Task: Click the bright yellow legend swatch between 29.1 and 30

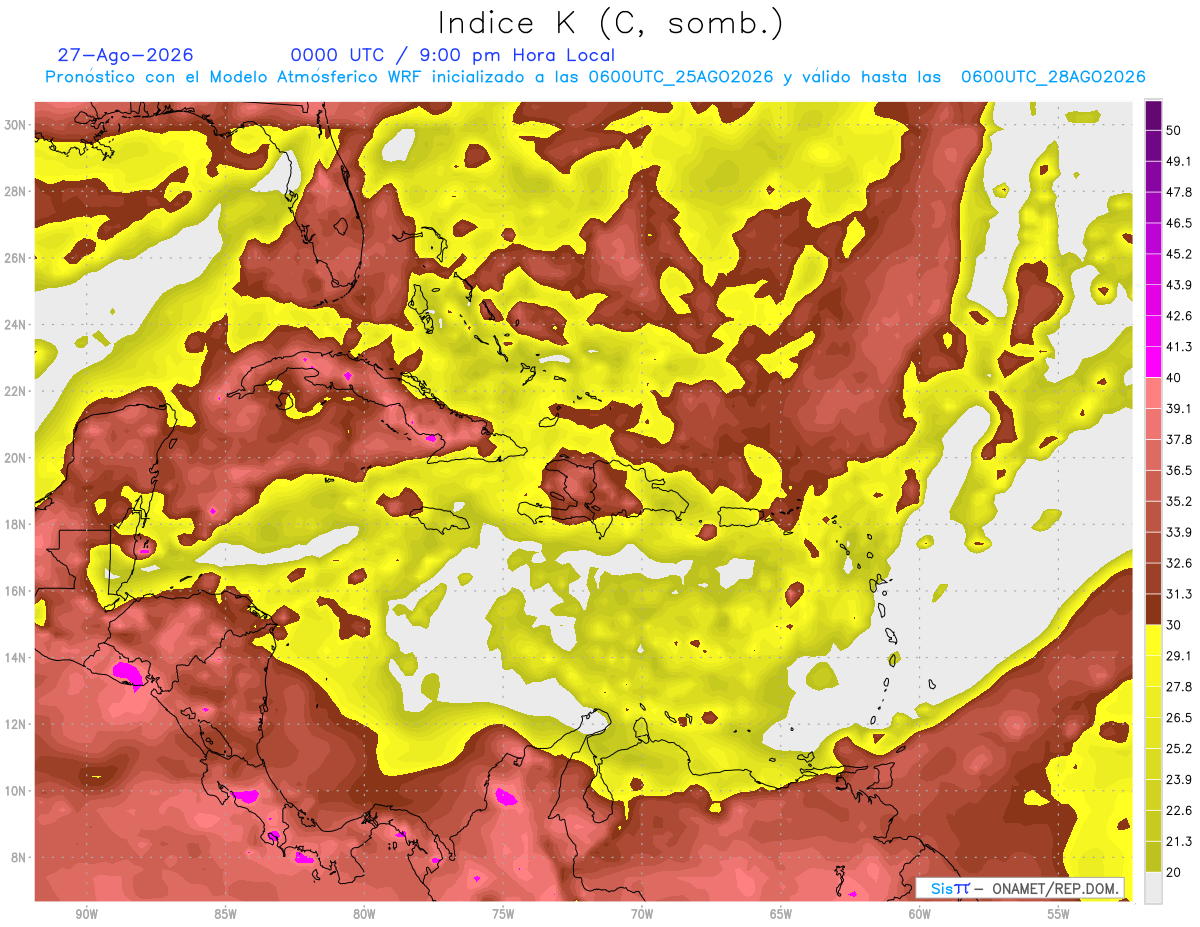Action: (1153, 639)
